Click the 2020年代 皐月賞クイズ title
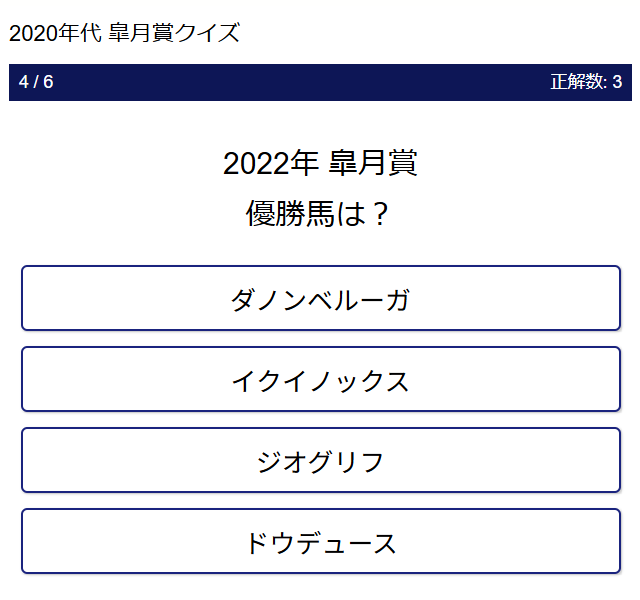The width and height of the screenshot is (640, 600). [125, 33]
